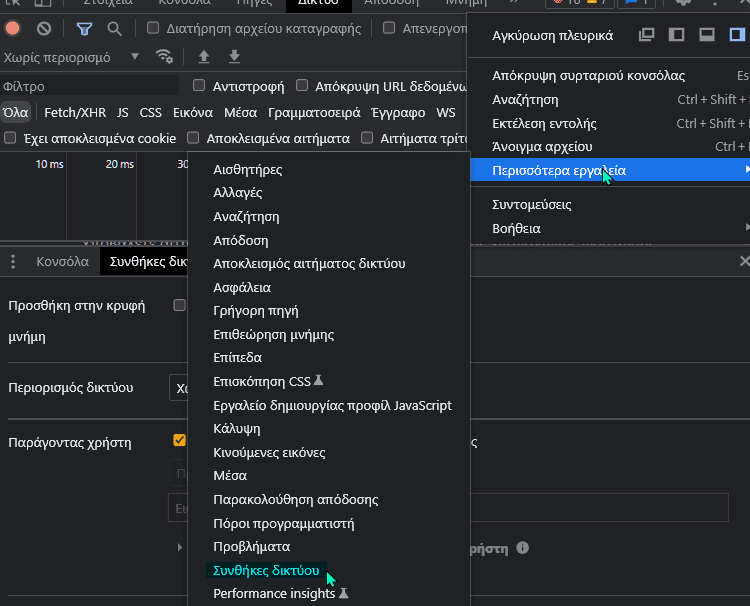Click the network conditions Wi-Fi icon
Viewport: 750px width, 606px height.
click(165, 57)
